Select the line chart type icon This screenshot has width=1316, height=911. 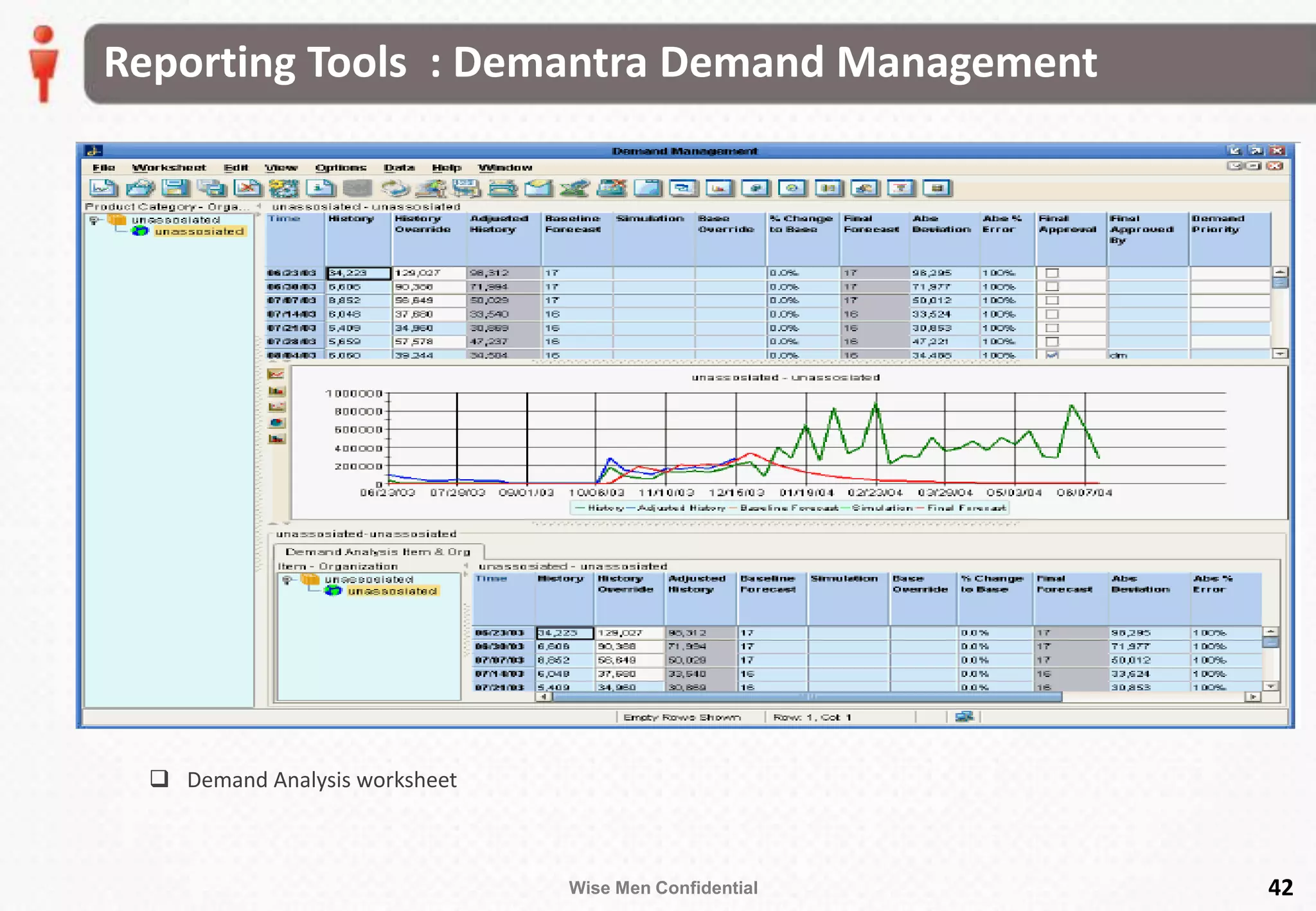(x=276, y=375)
